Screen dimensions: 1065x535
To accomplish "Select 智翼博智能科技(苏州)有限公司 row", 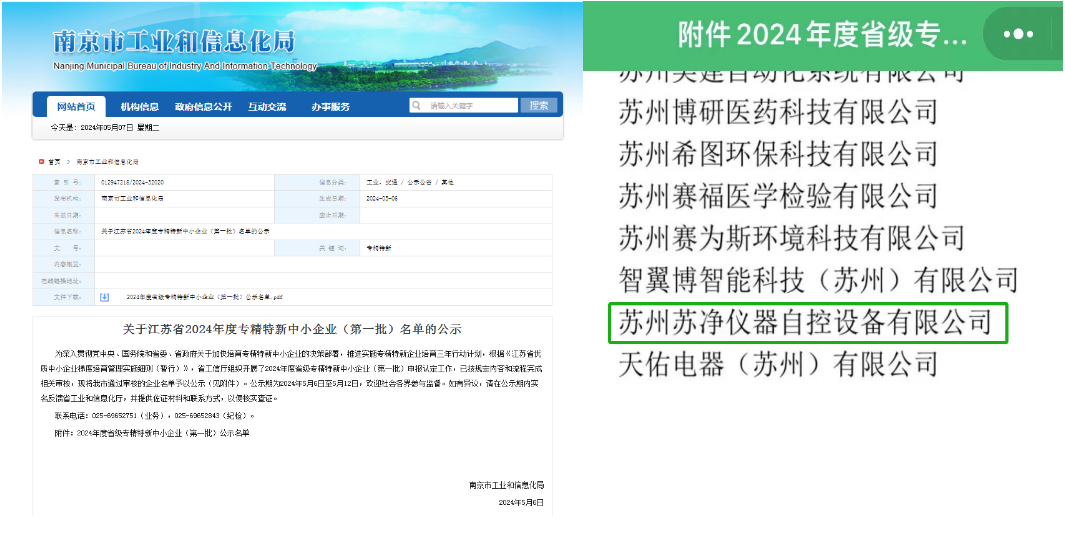I will coord(818,279).
